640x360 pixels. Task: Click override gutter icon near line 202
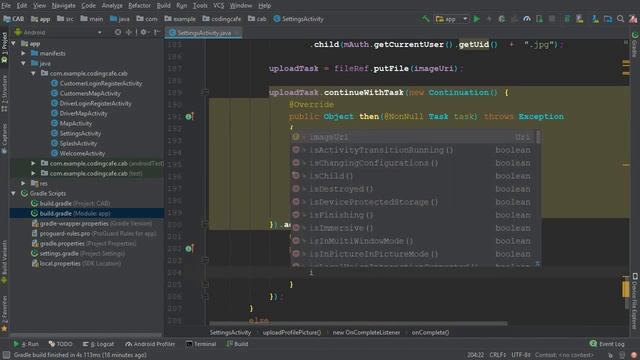pyautogui.click(x=189, y=248)
